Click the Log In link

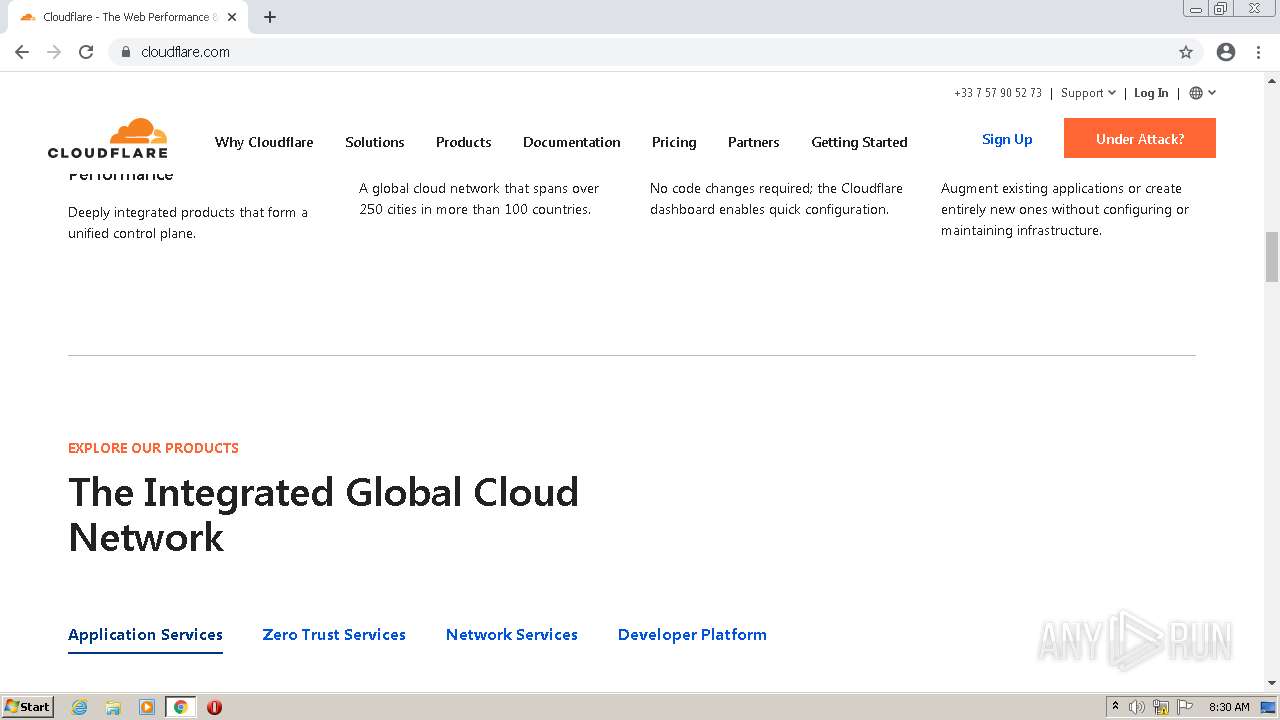point(1151,93)
